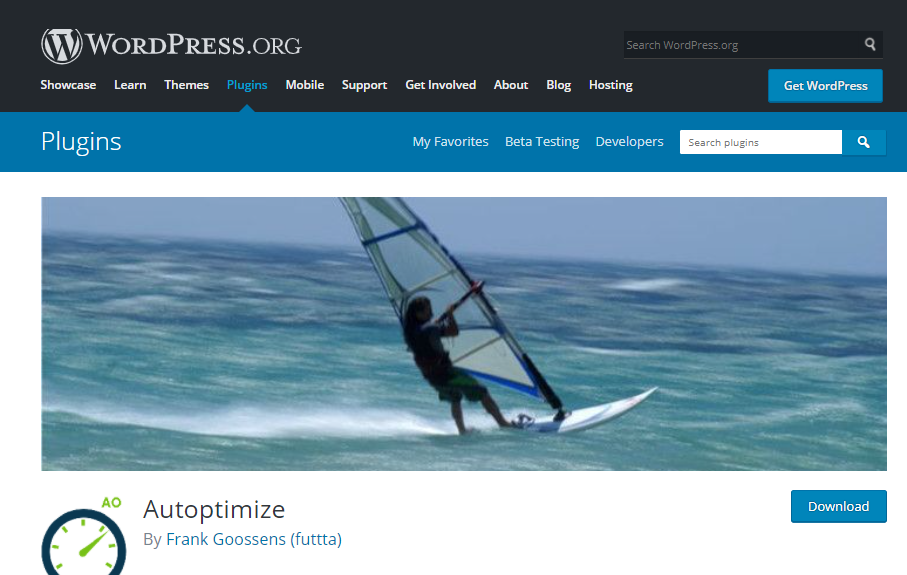Open the Themes page
This screenshot has height=575, width=907.
pos(186,85)
